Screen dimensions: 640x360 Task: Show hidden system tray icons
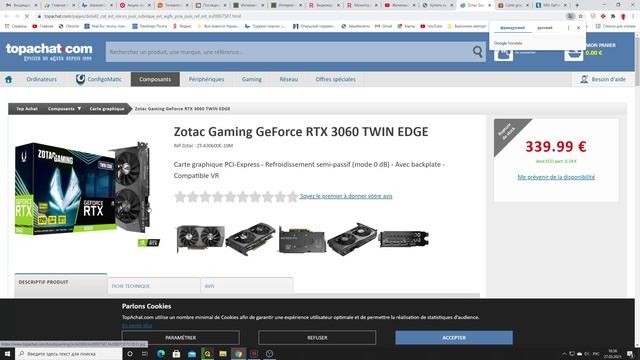[x=564, y=354]
